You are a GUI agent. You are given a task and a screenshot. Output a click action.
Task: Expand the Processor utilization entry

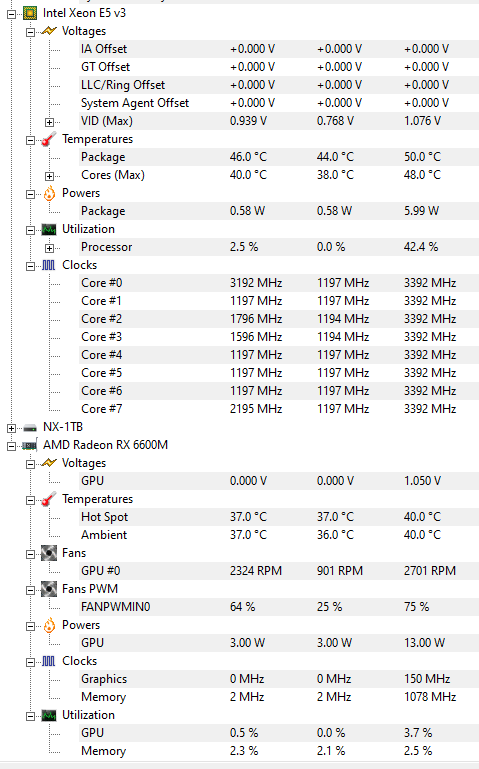click(x=50, y=248)
